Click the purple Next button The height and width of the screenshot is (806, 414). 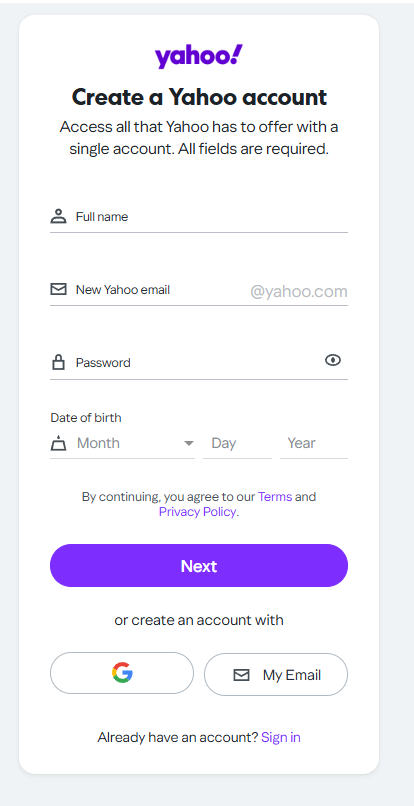click(x=199, y=565)
